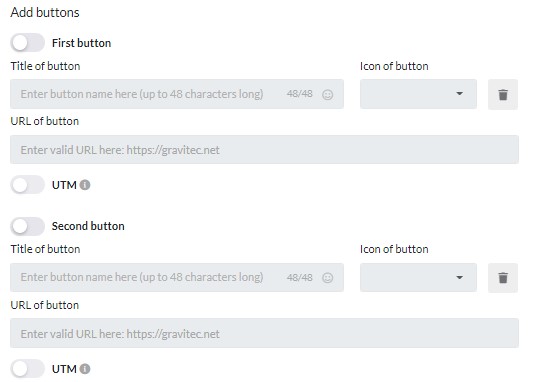The width and height of the screenshot is (549, 382).
Task: Turn on UTM for first button
Action: pos(27,185)
